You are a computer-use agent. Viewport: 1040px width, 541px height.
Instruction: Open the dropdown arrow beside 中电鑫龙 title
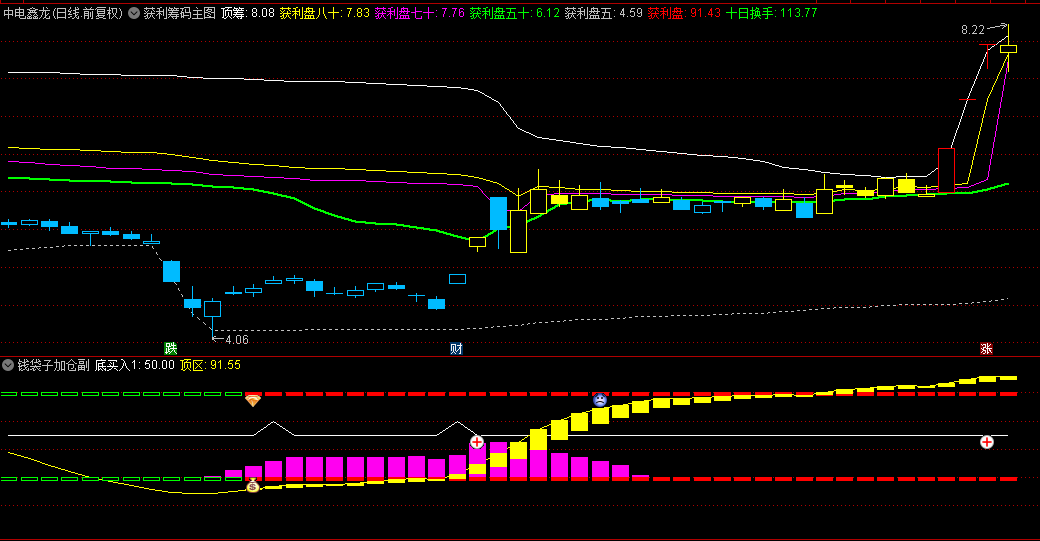(134, 13)
